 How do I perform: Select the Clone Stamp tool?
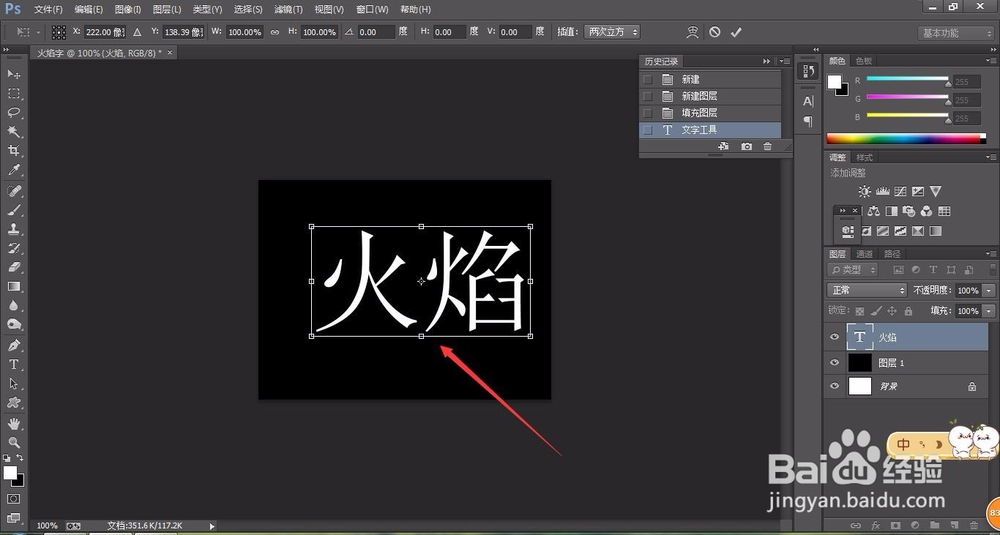coord(13,229)
